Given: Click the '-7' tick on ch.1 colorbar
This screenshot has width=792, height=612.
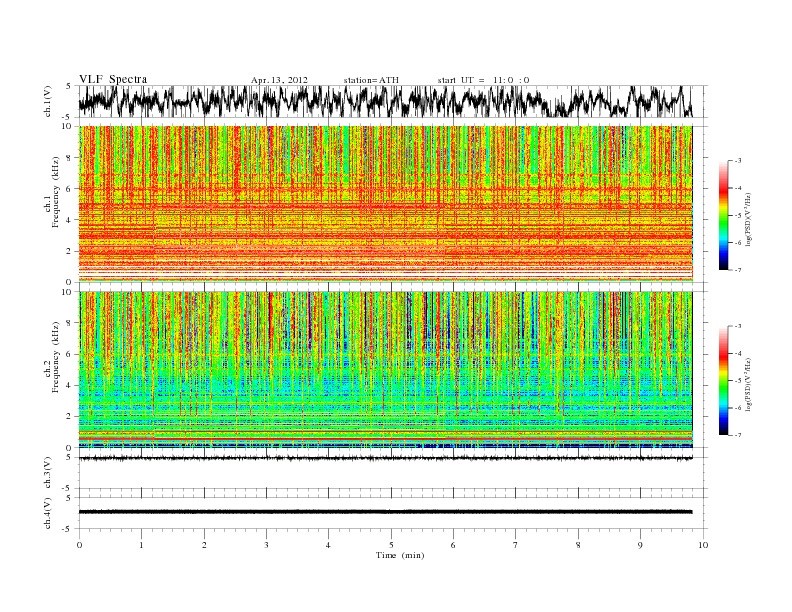Looking at the screenshot, I should click(737, 270).
